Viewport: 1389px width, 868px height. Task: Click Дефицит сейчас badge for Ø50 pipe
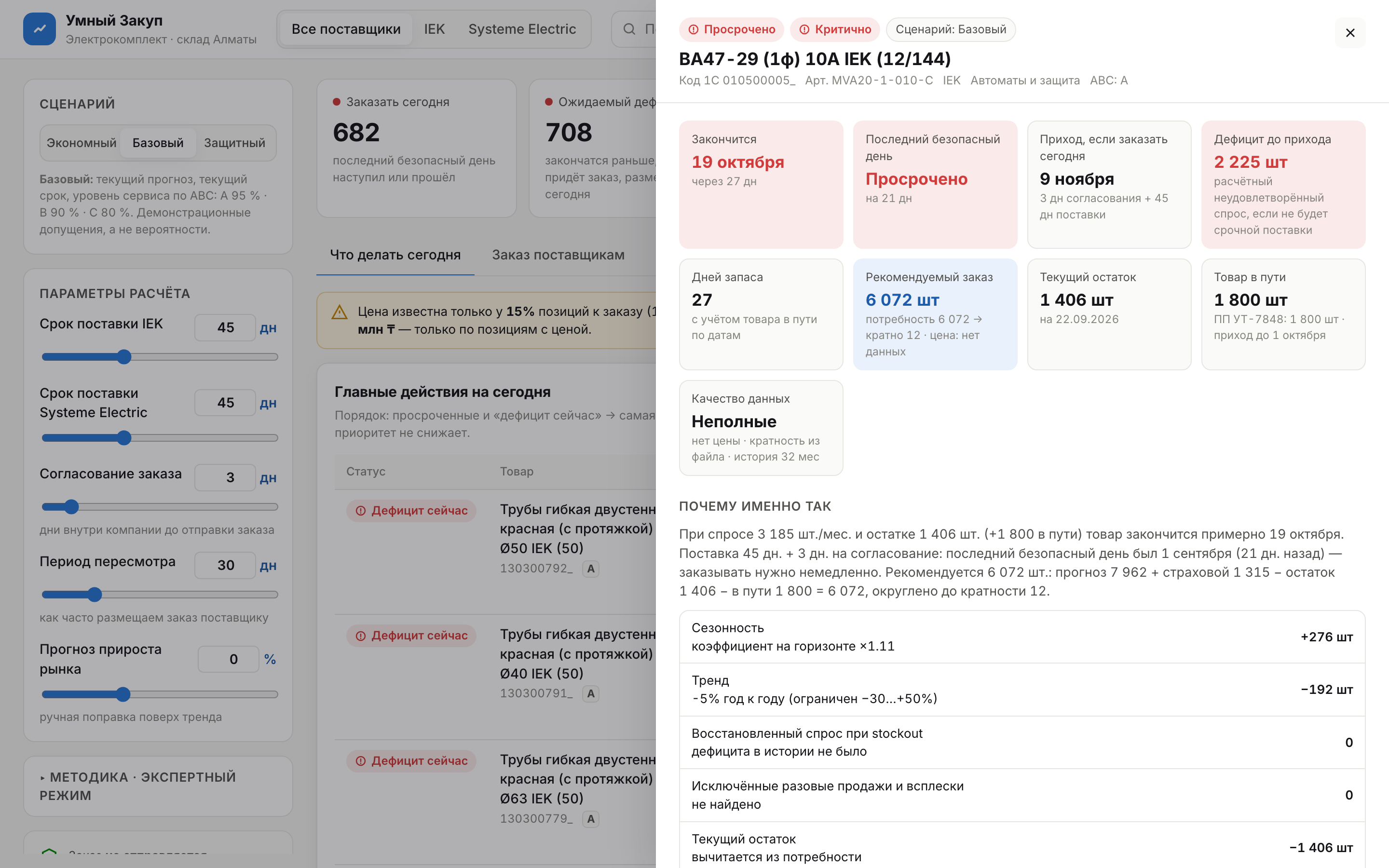(x=411, y=510)
